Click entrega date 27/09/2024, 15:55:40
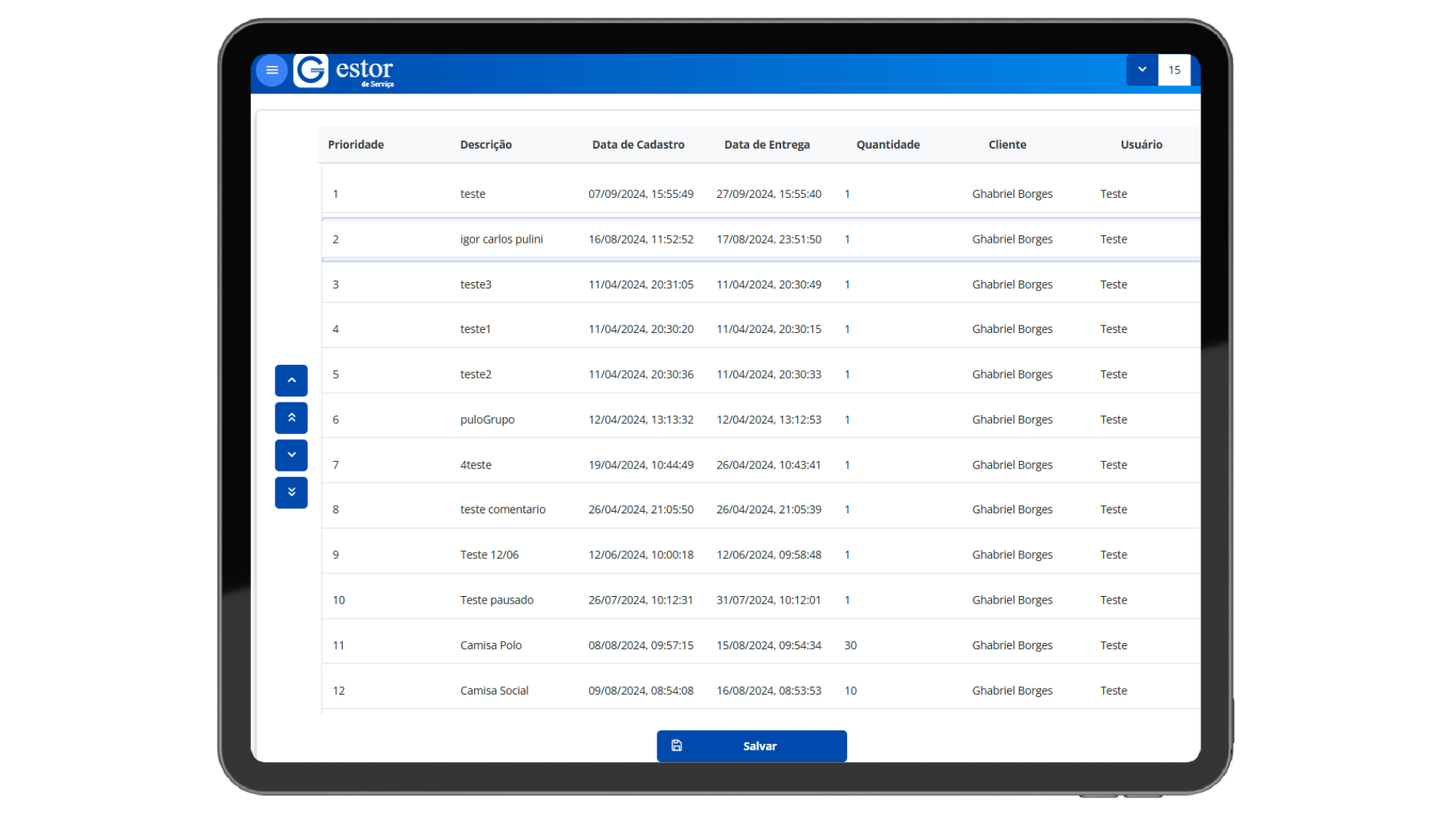1456x819 pixels. (x=769, y=194)
